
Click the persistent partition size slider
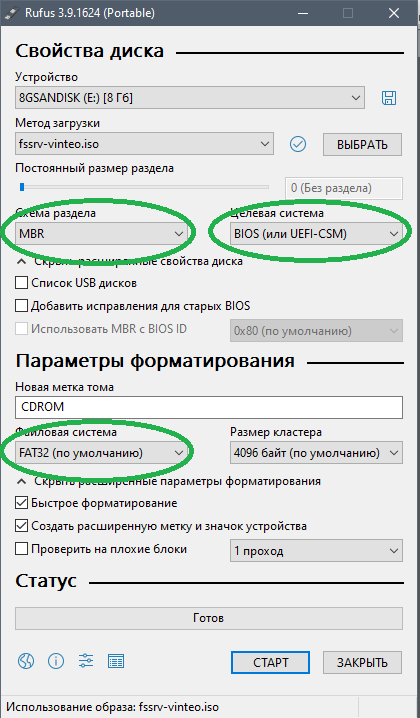(142, 187)
